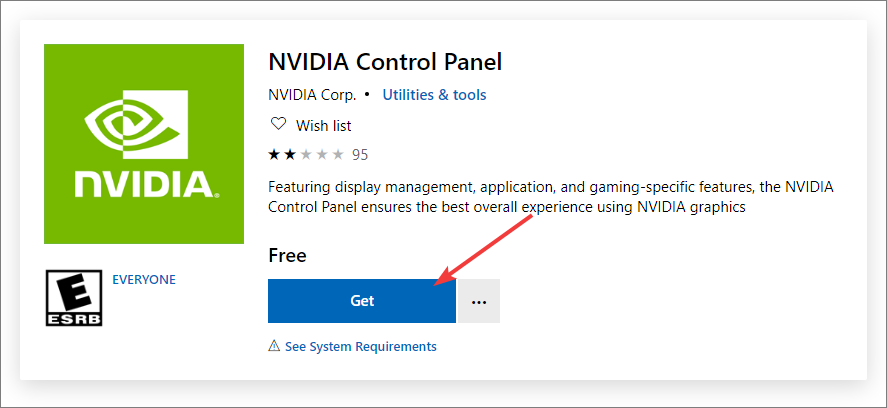Open the three-dot more options button

tap(479, 300)
